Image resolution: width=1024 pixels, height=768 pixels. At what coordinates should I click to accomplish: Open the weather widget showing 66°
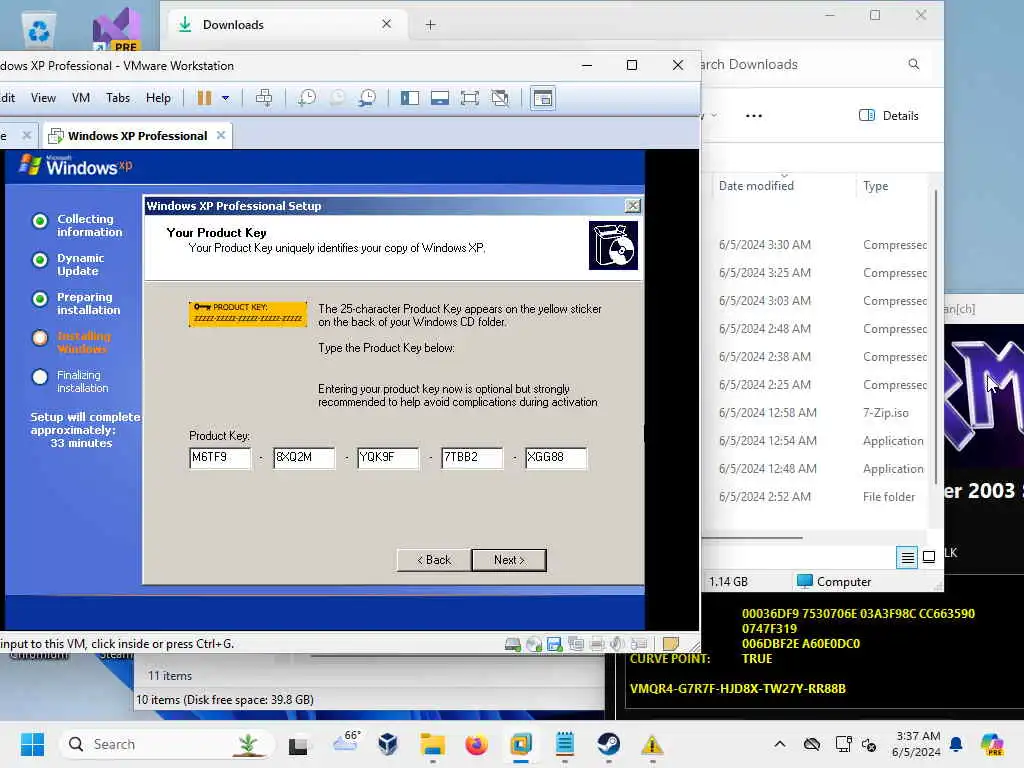click(x=346, y=744)
